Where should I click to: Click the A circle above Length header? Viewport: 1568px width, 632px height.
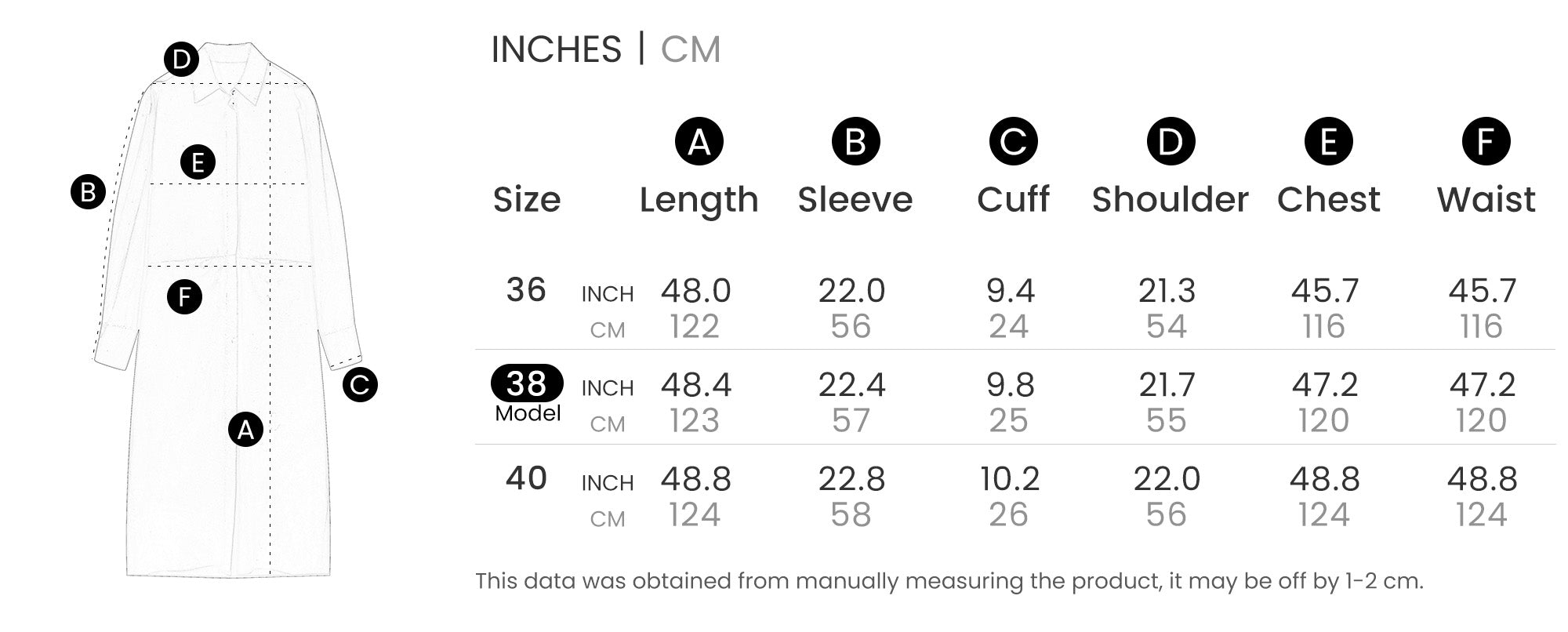[699, 141]
